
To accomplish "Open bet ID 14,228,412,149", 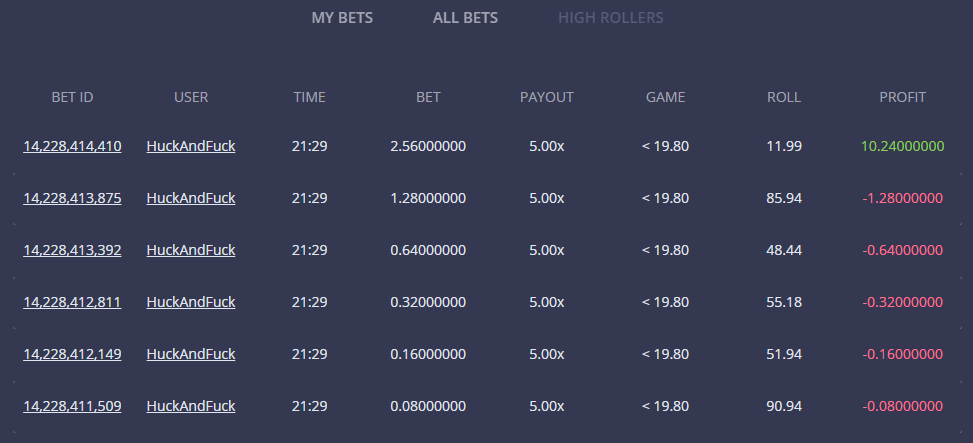I will pyautogui.click(x=72, y=354).
